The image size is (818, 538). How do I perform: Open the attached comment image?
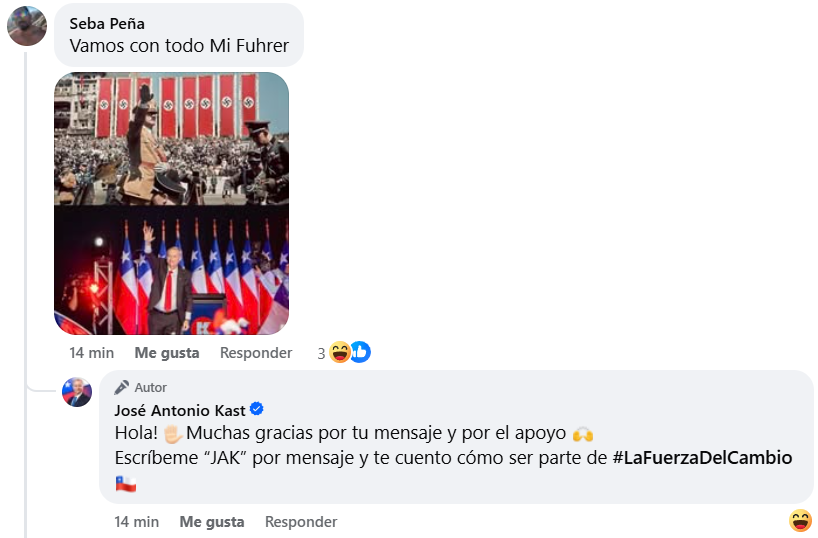[172, 204]
